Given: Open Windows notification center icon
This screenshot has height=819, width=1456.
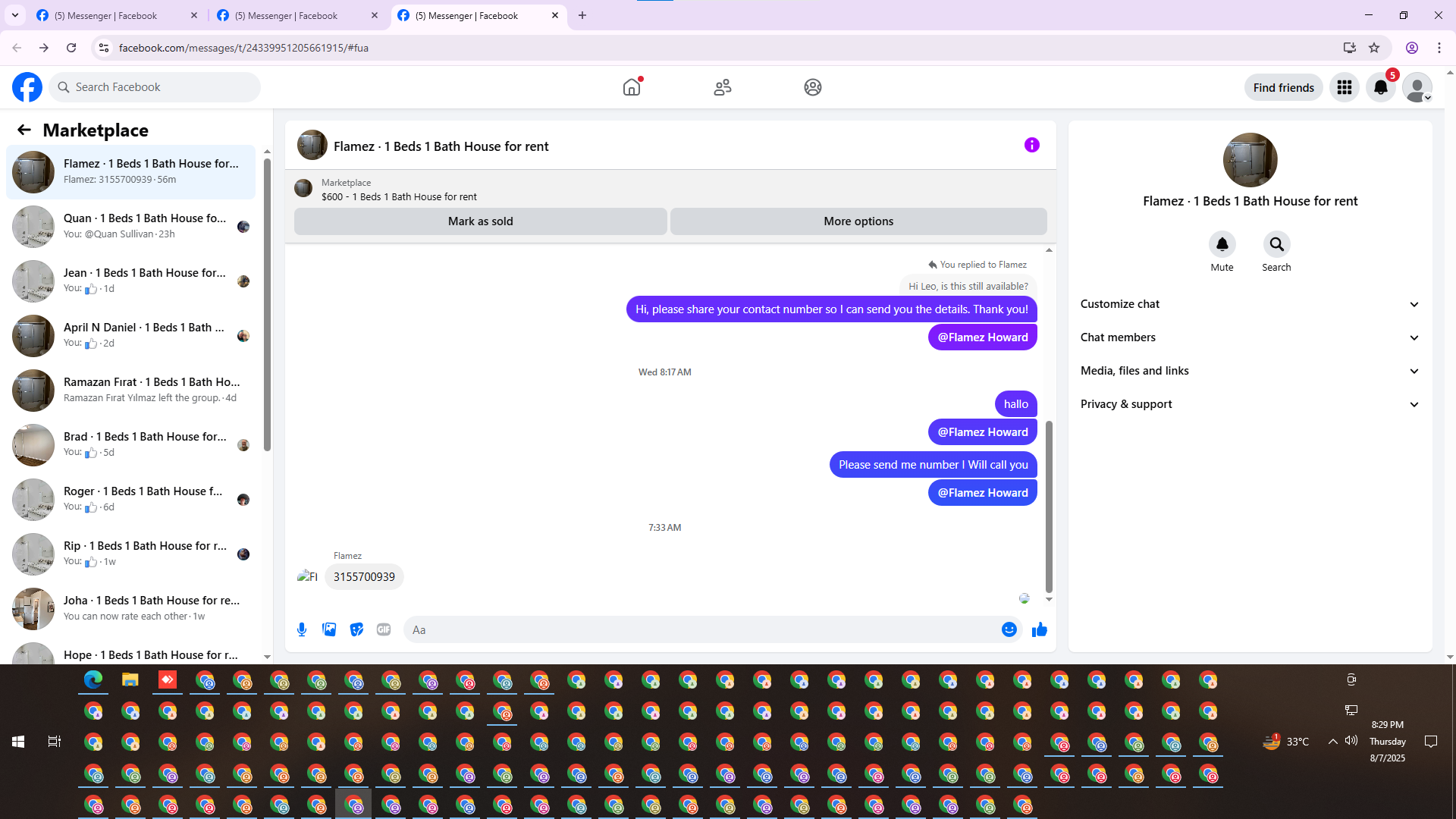Looking at the screenshot, I should click(1431, 742).
